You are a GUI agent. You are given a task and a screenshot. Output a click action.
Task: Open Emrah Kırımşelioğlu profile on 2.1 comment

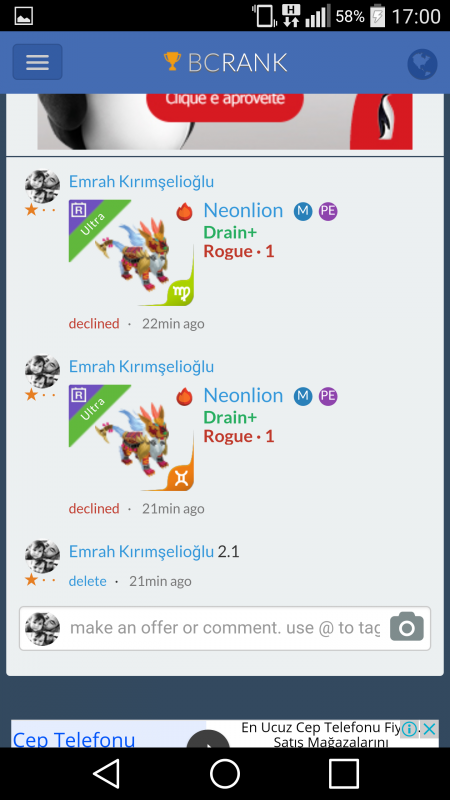[x=141, y=552]
